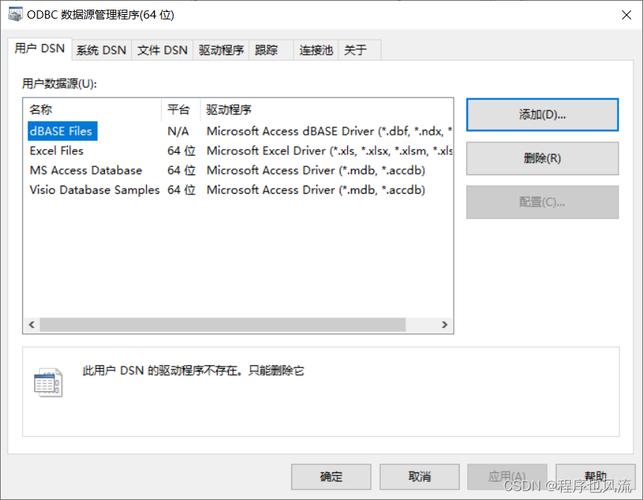Open the 连接池 tab
643x500 pixels.
click(316, 50)
